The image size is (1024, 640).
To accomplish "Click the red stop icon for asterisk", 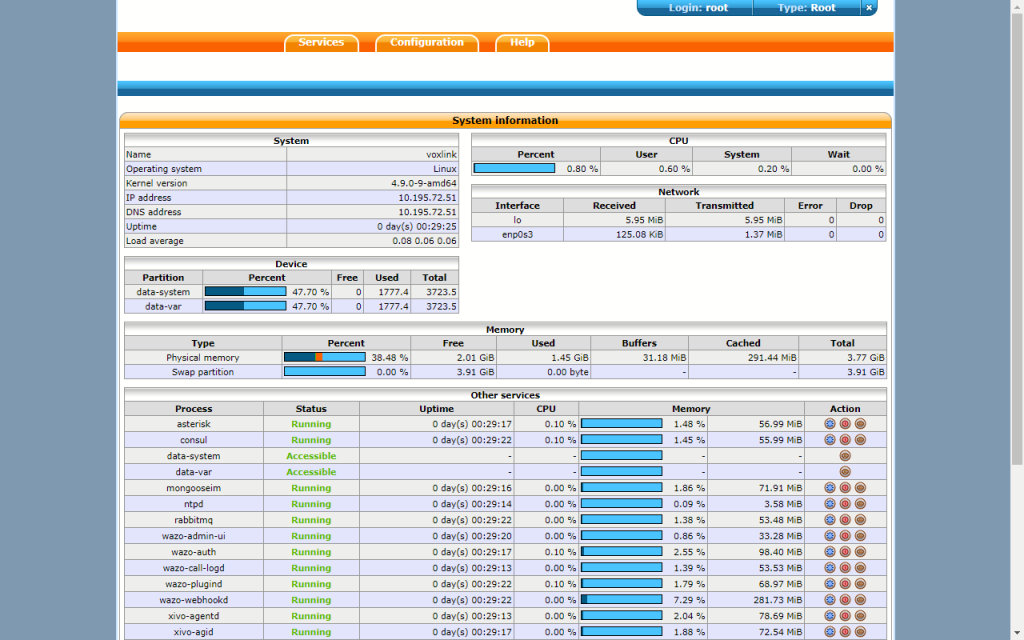I will click(x=845, y=424).
